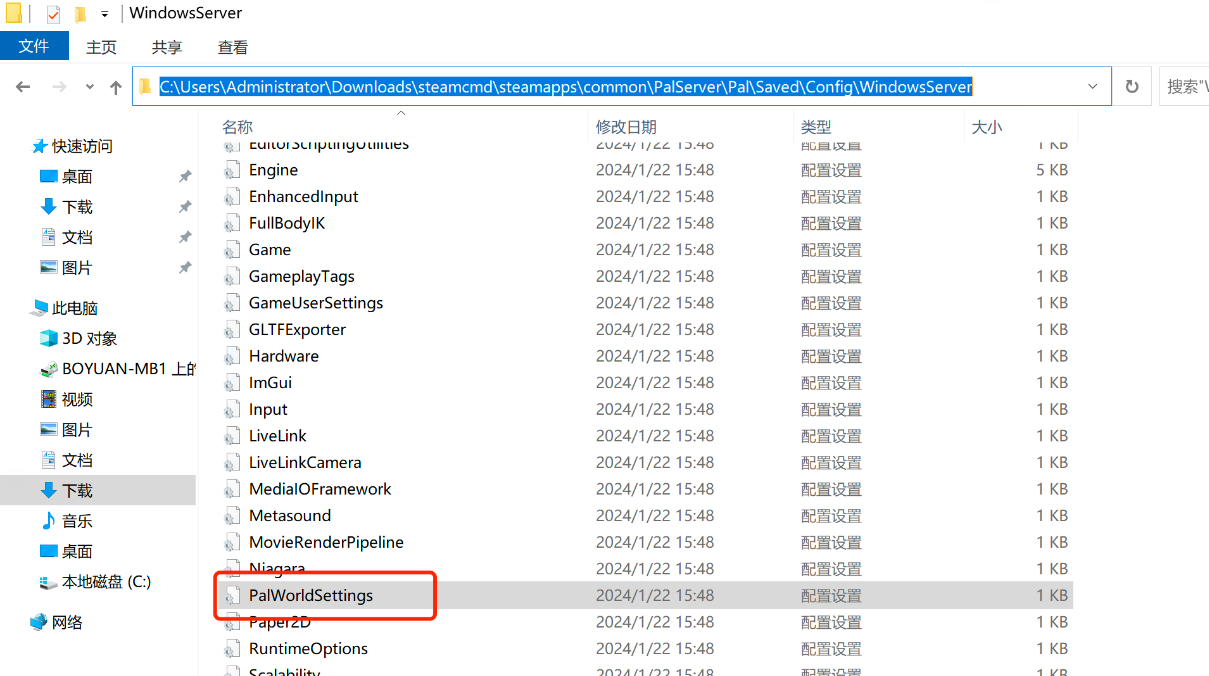Viewport: 1209px width, 676px height.
Task: Sort files by 修改日期 column header
Action: 626,127
